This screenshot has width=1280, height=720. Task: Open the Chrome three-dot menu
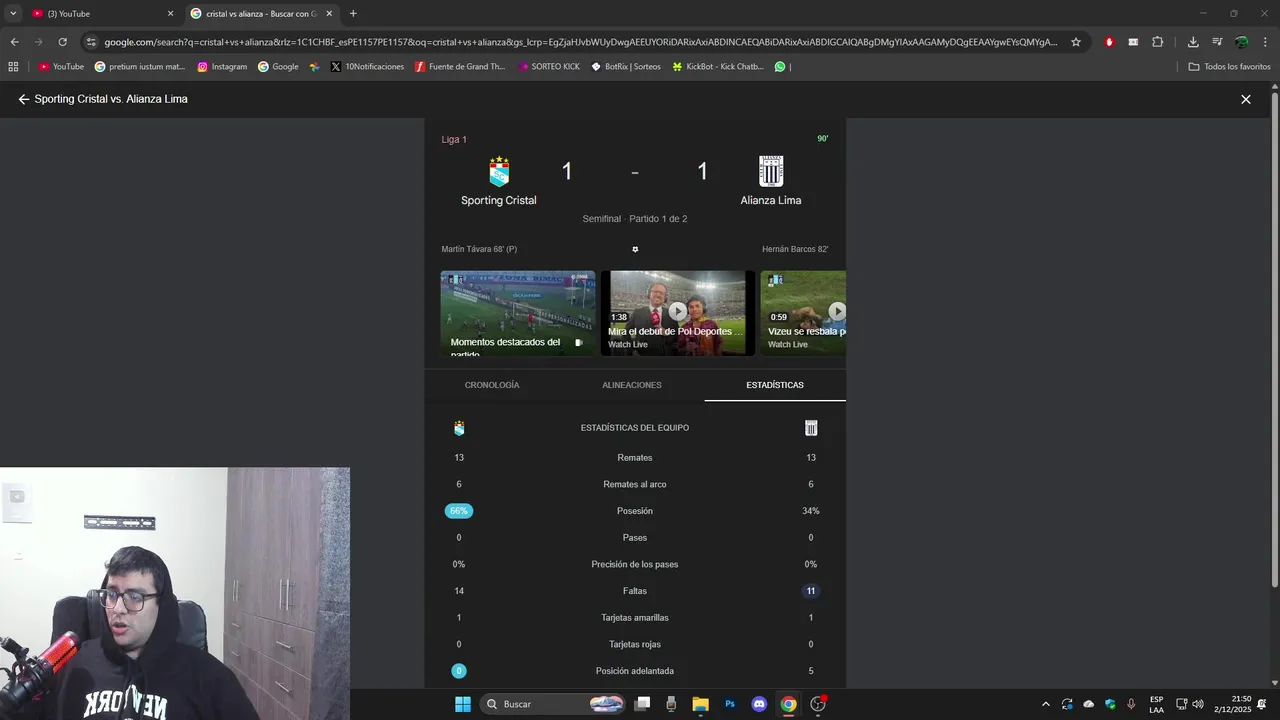(1265, 42)
